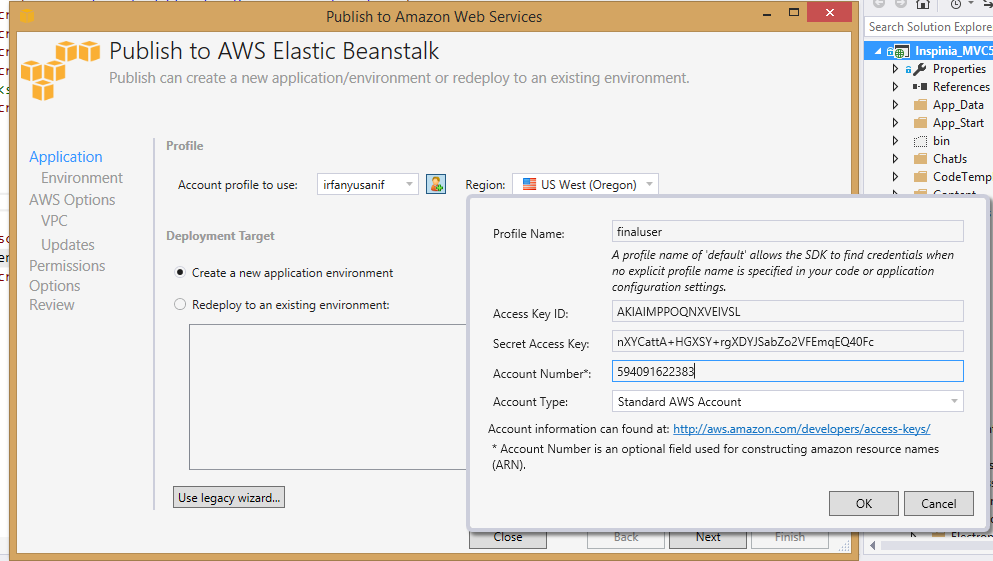Go to the Review wizard step

tap(52, 305)
